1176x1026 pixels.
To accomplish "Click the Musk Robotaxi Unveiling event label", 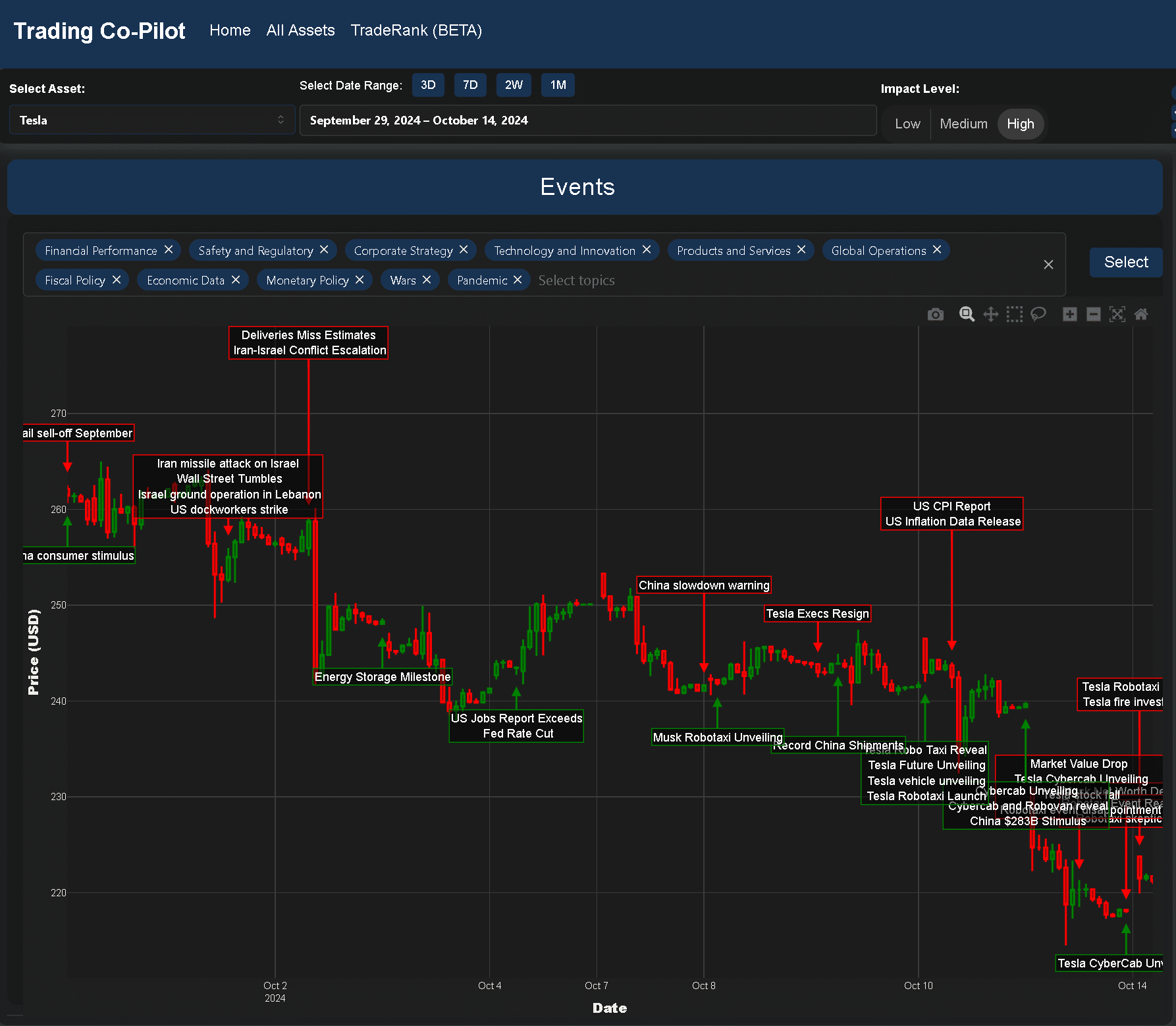I will (x=718, y=737).
